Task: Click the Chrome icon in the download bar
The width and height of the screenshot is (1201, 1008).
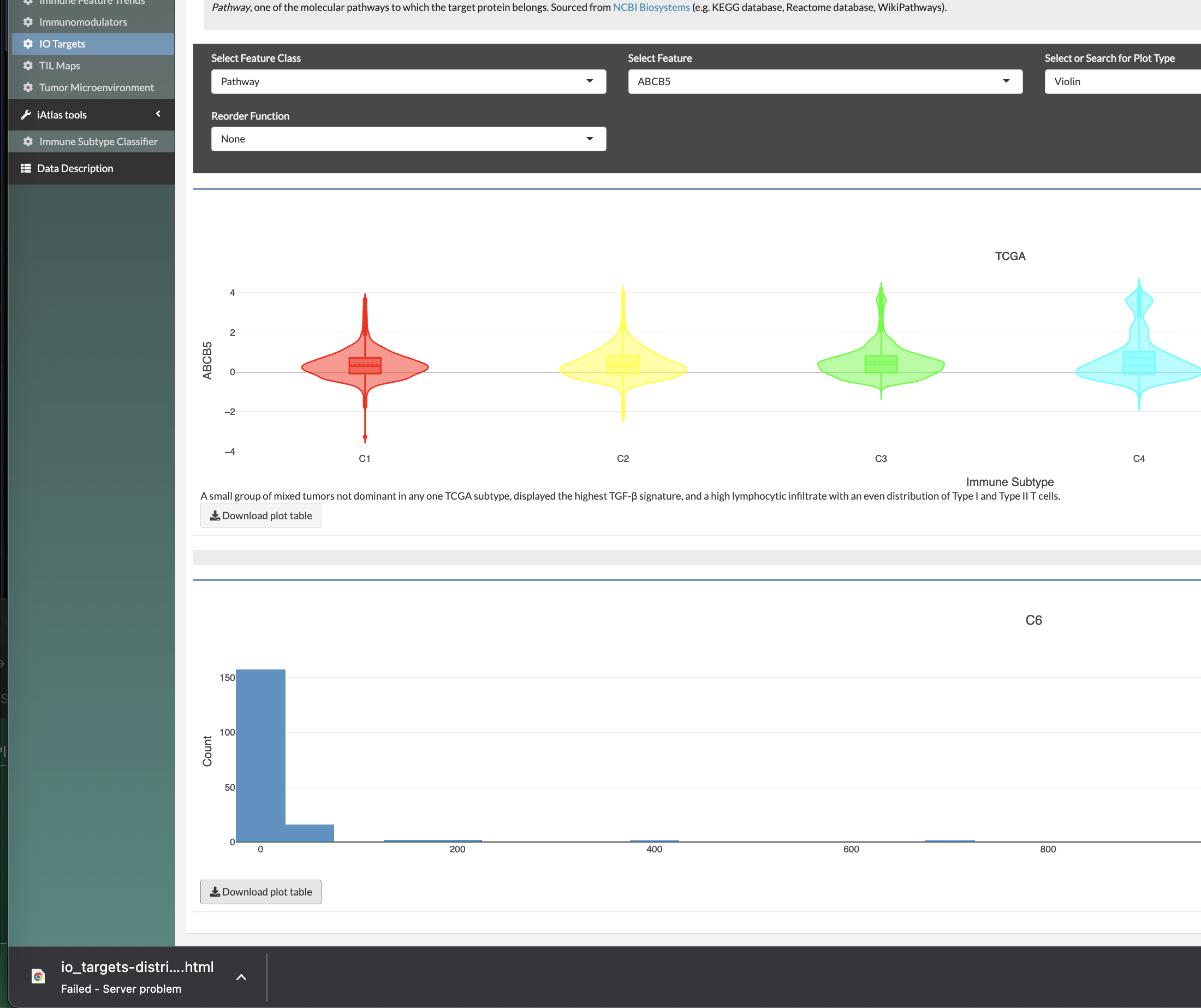Action: (38, 976)
